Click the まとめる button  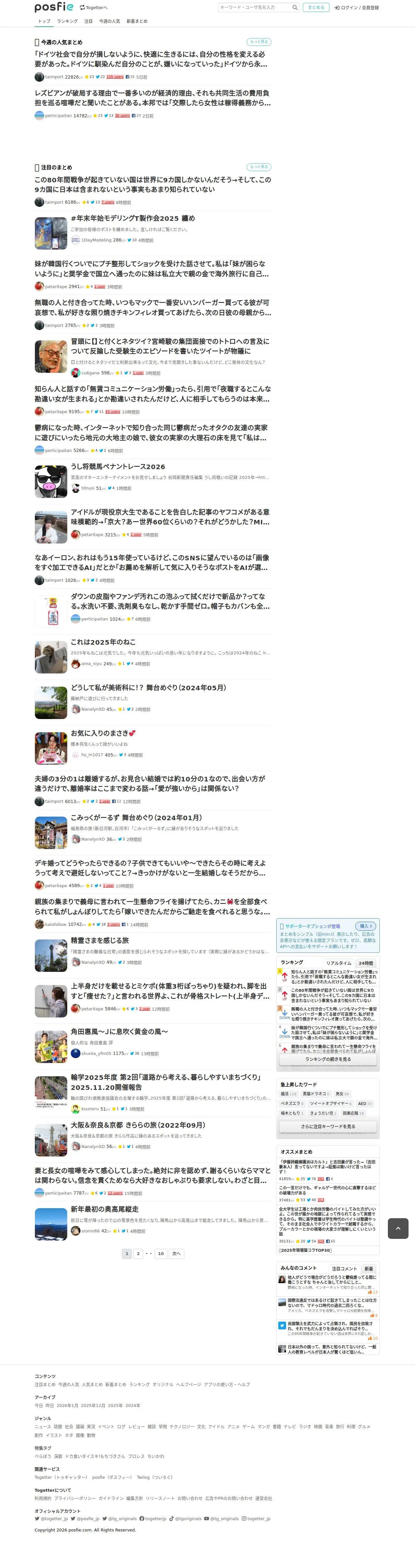point(316,7)
